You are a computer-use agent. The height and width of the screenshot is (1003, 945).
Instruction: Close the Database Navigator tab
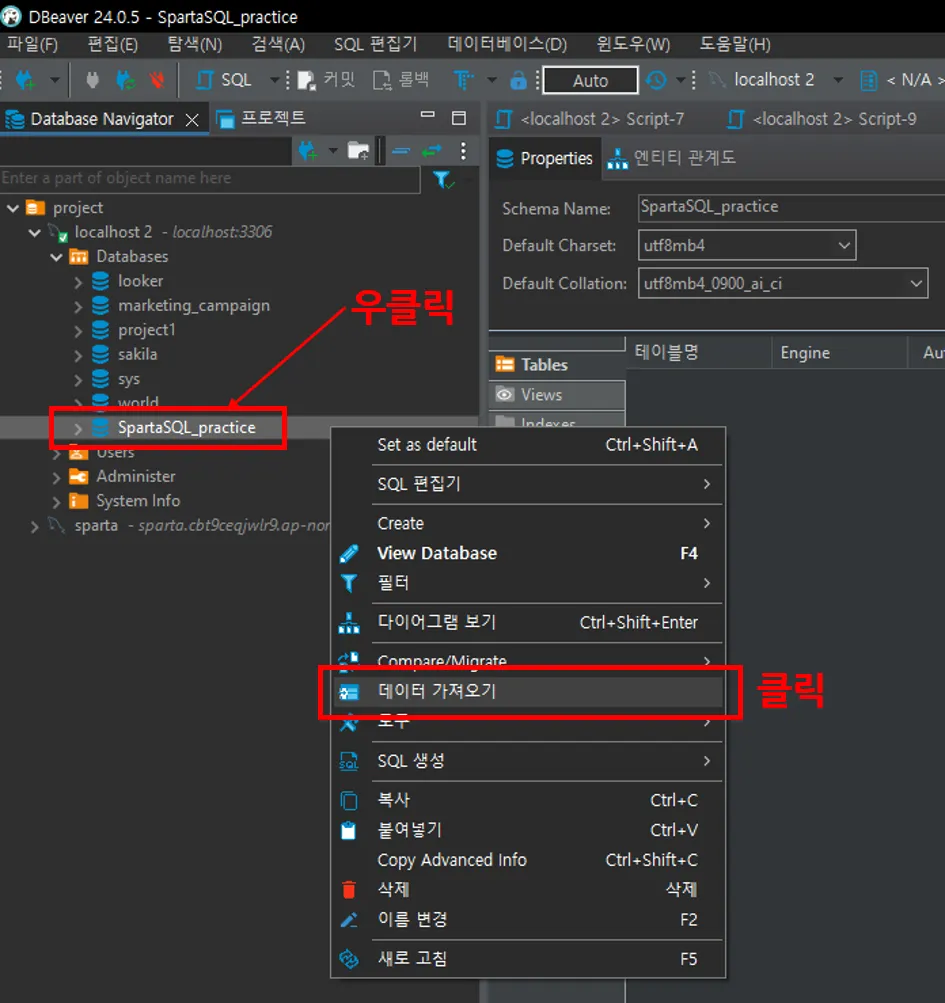(191, 120)
